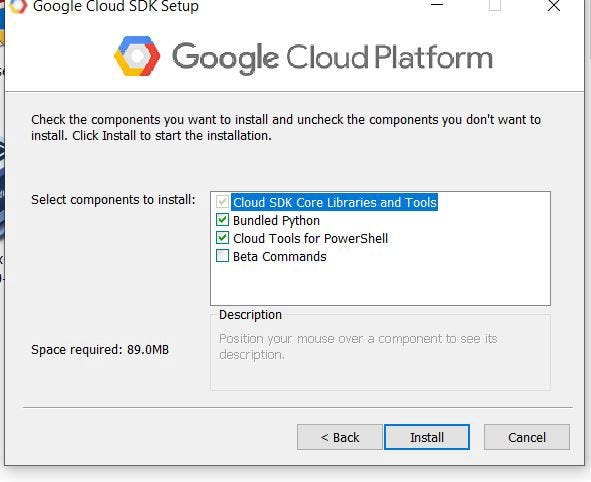591x482 pixels.
Task: Close the setup window with the X
Action: click(554, 6)
